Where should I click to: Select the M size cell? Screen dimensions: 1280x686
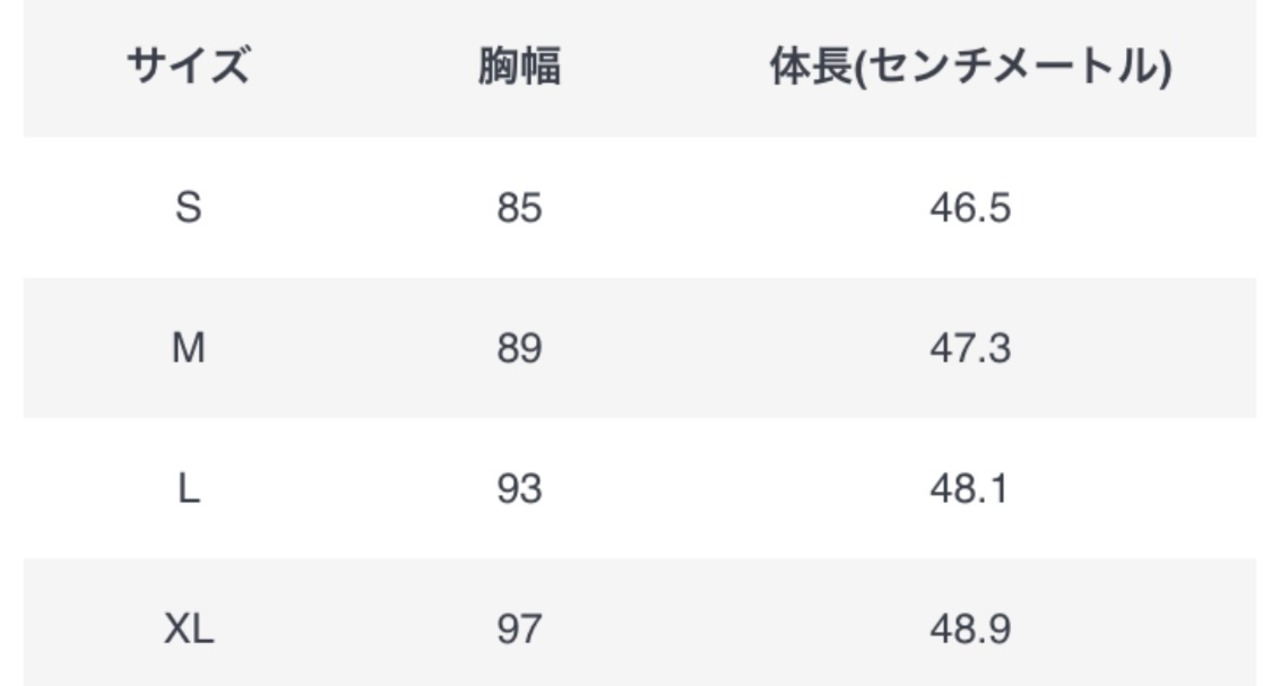[x=188, y=349]
